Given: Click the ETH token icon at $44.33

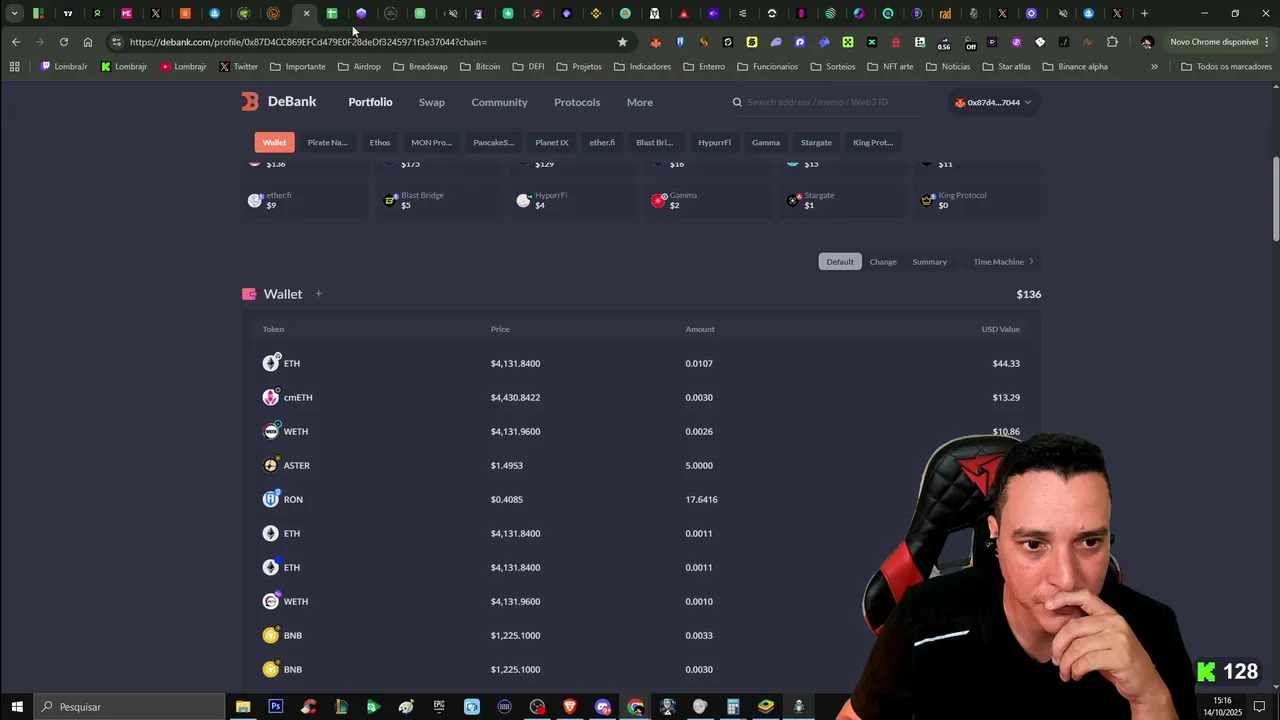Looking at the screenshot, I should 271,363.
